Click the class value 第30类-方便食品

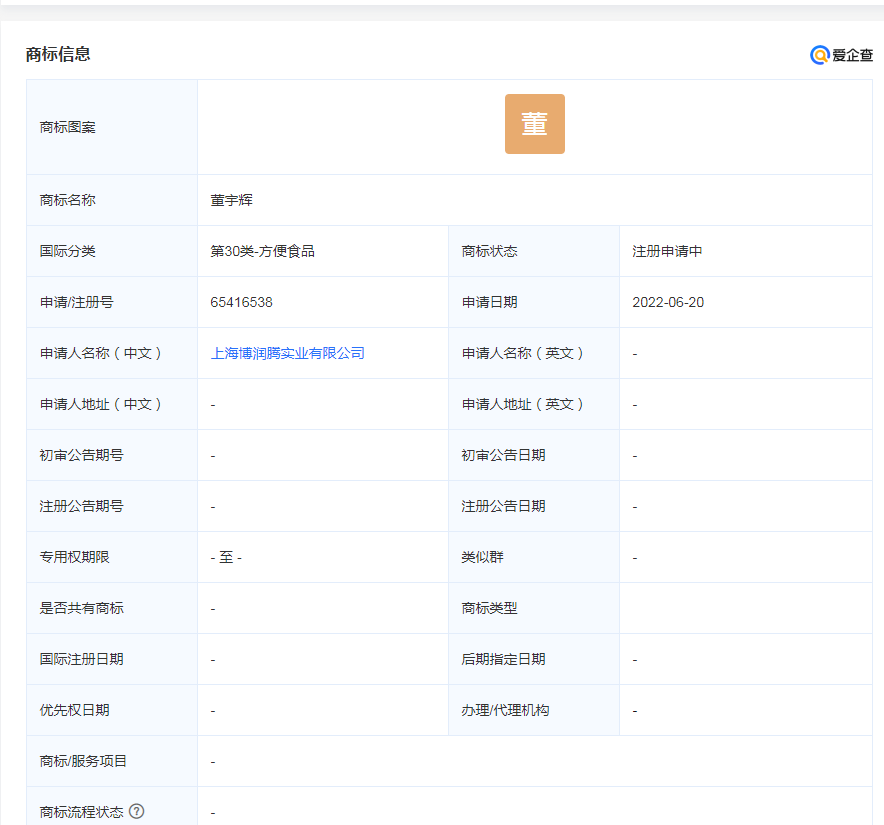click(262, 251)
